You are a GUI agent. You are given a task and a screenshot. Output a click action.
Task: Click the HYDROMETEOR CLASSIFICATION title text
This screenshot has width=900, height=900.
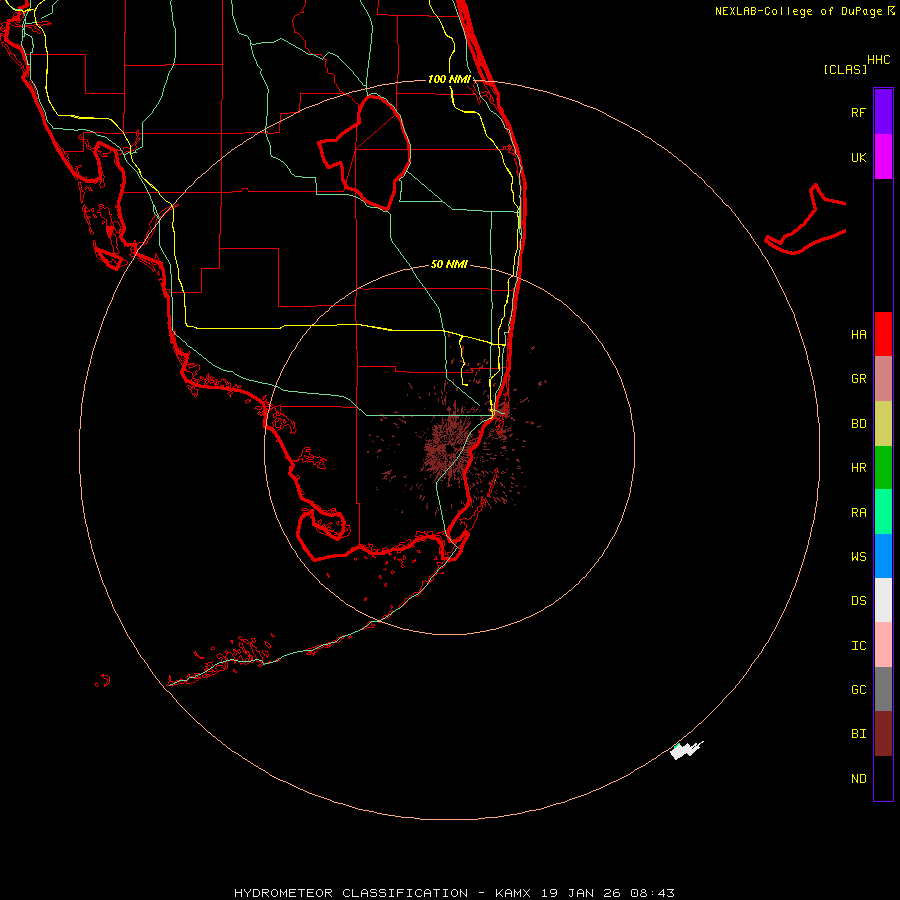pos(351,893)
